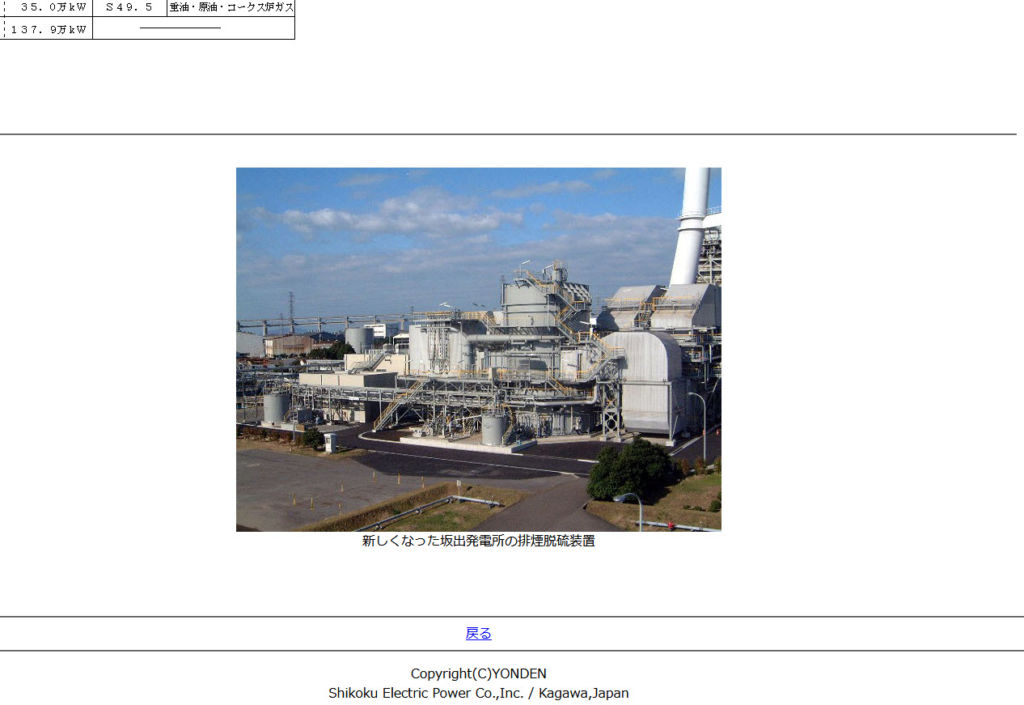Screen dimensions: 1024x705
Task: Click the 137.9万kW total cell
Action: click(x=49, y=29)
